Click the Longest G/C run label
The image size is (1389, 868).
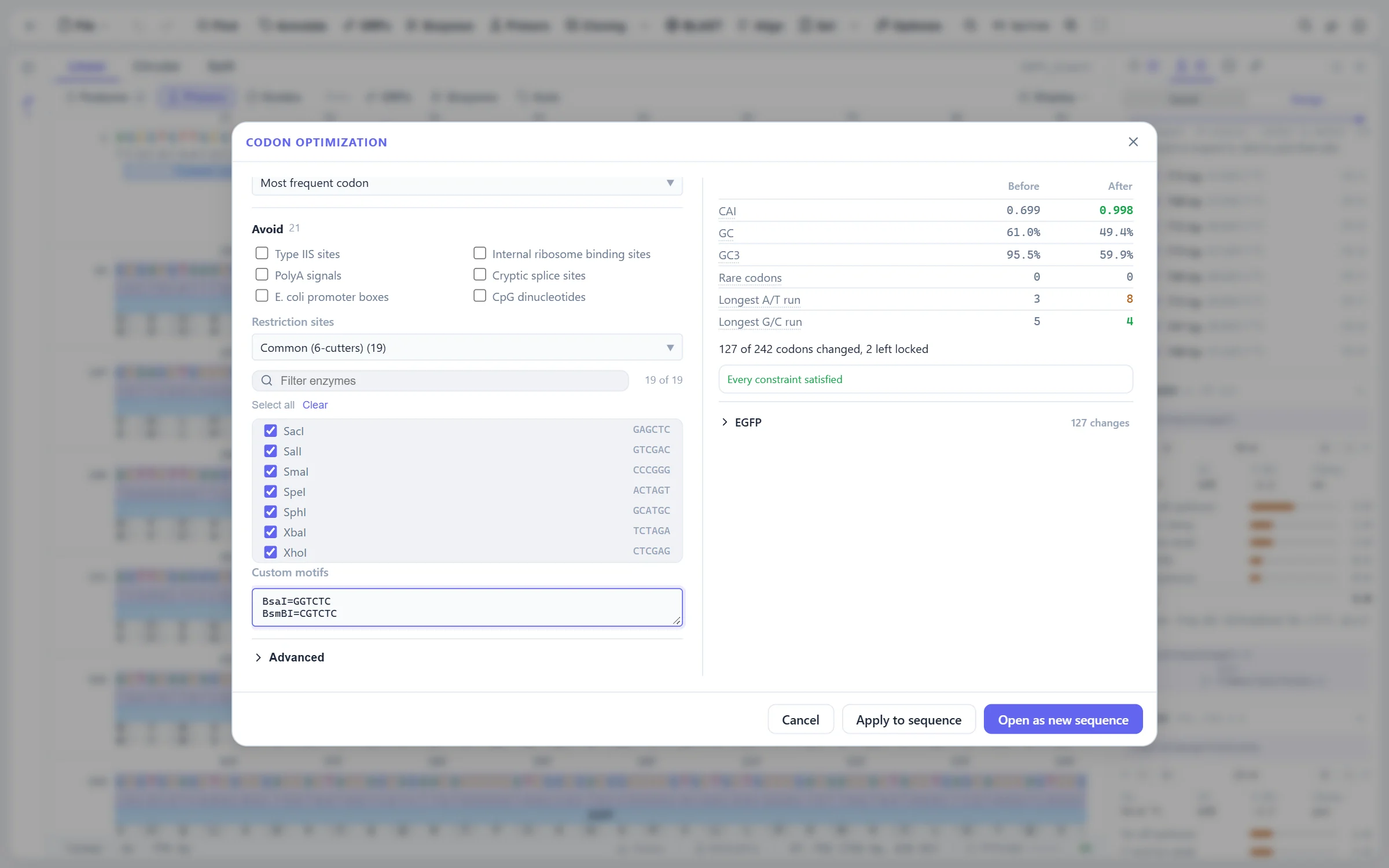(760, 321)
